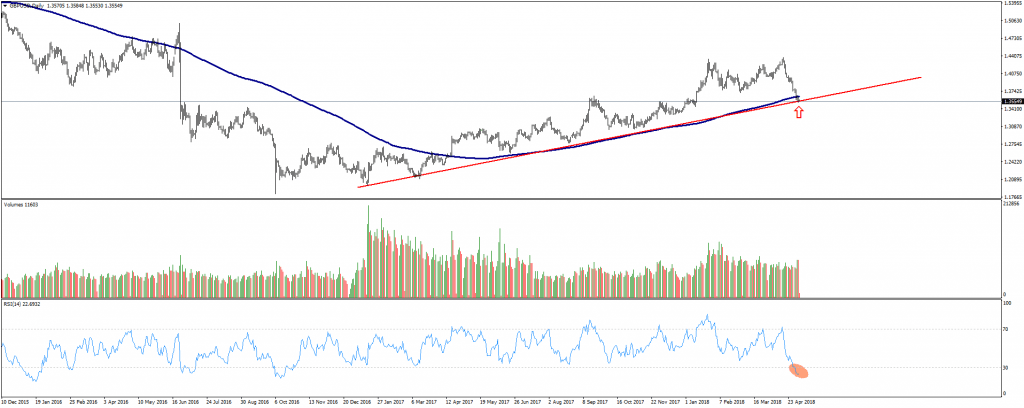
Task: Click the 1 Jan 2018 date on time axis
Action: click(699, 402)
